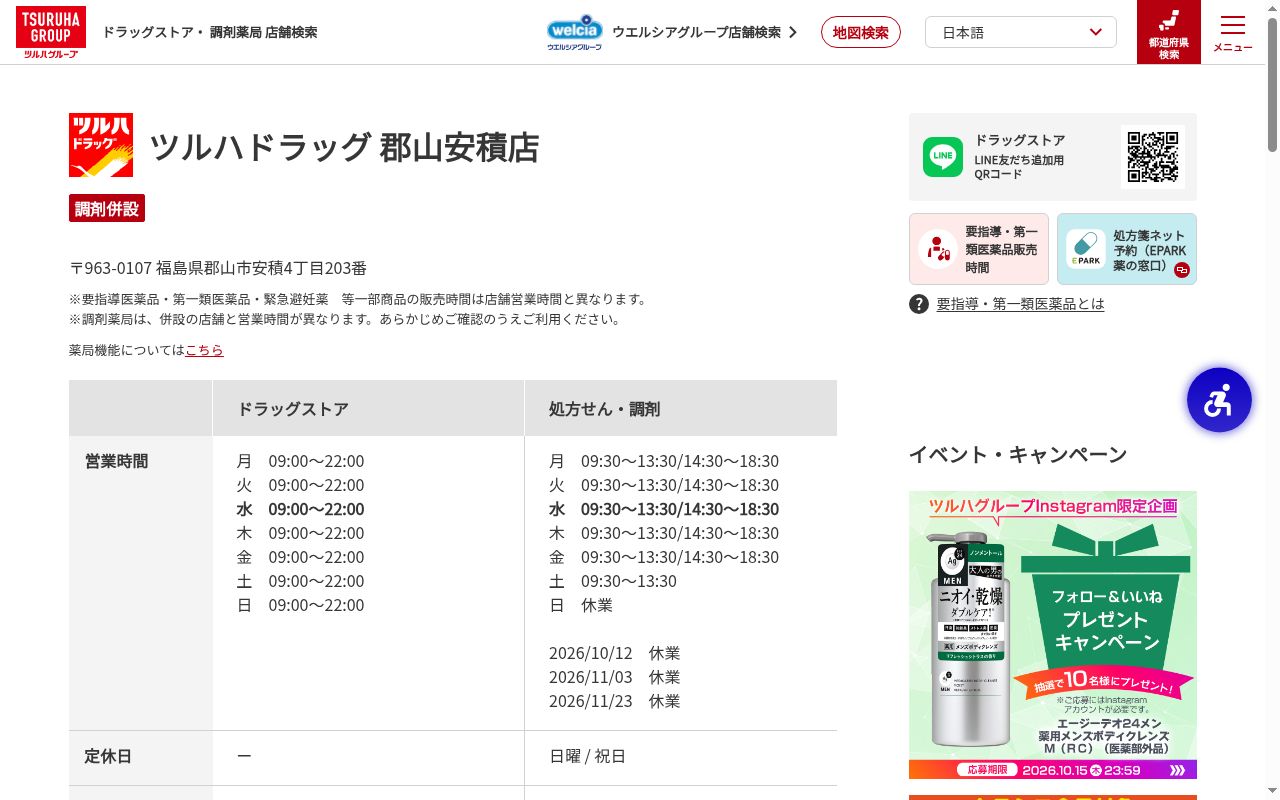The image size is (1280, 800).
Task: Click the Welcia group logo
Action: 574,32
